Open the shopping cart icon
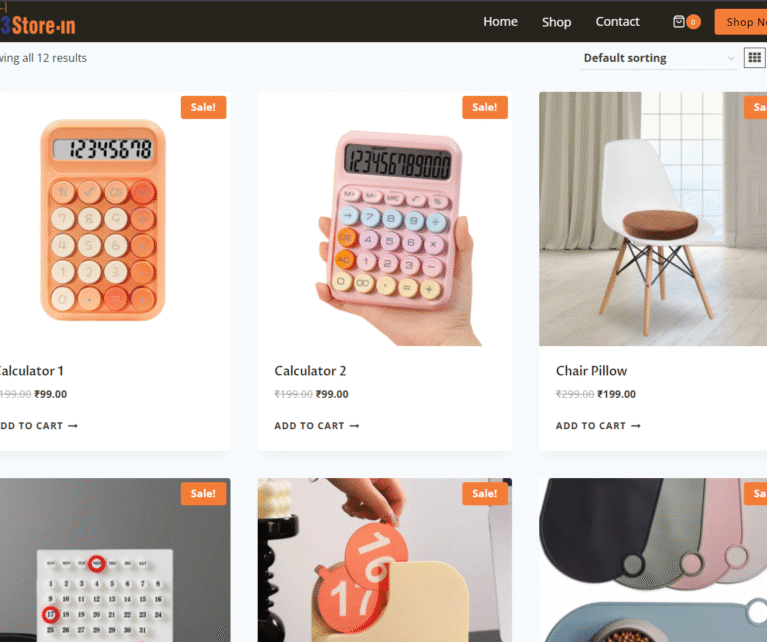Screen dimensions: 767x642 [678, 22]
